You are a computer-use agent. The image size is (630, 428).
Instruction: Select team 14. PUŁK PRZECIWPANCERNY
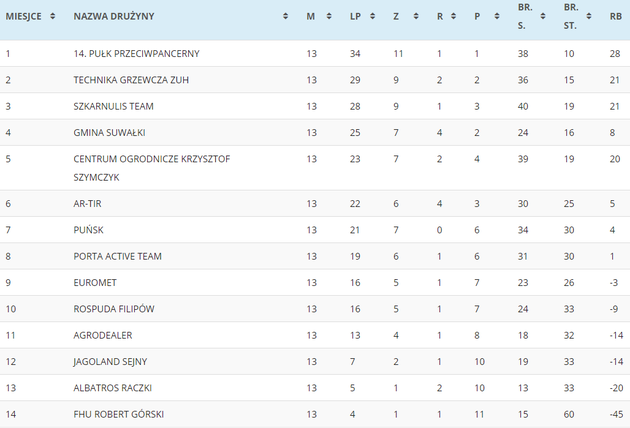136,53
